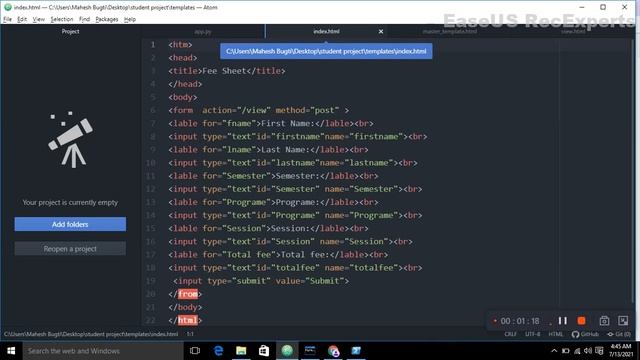Open network settings from tray icon
The width and height of the screenshot is (640, 360).
(577, 351)
